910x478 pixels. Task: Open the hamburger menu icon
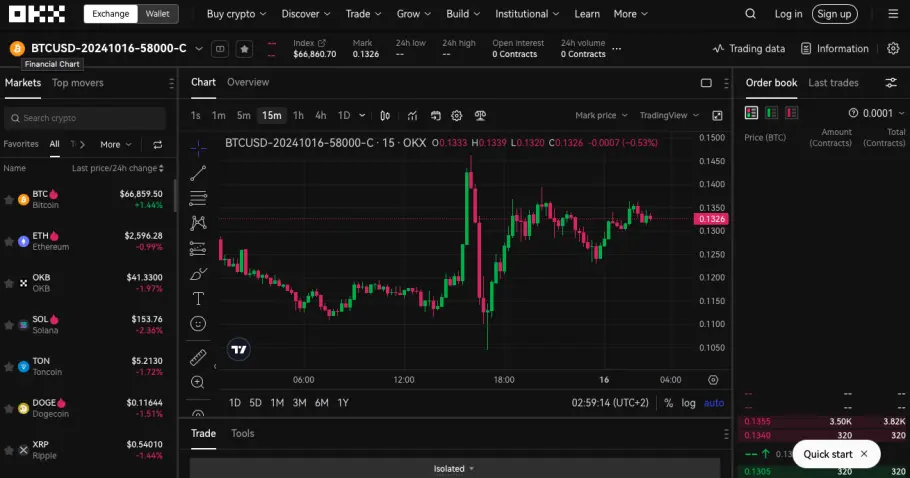pos(893,14)
